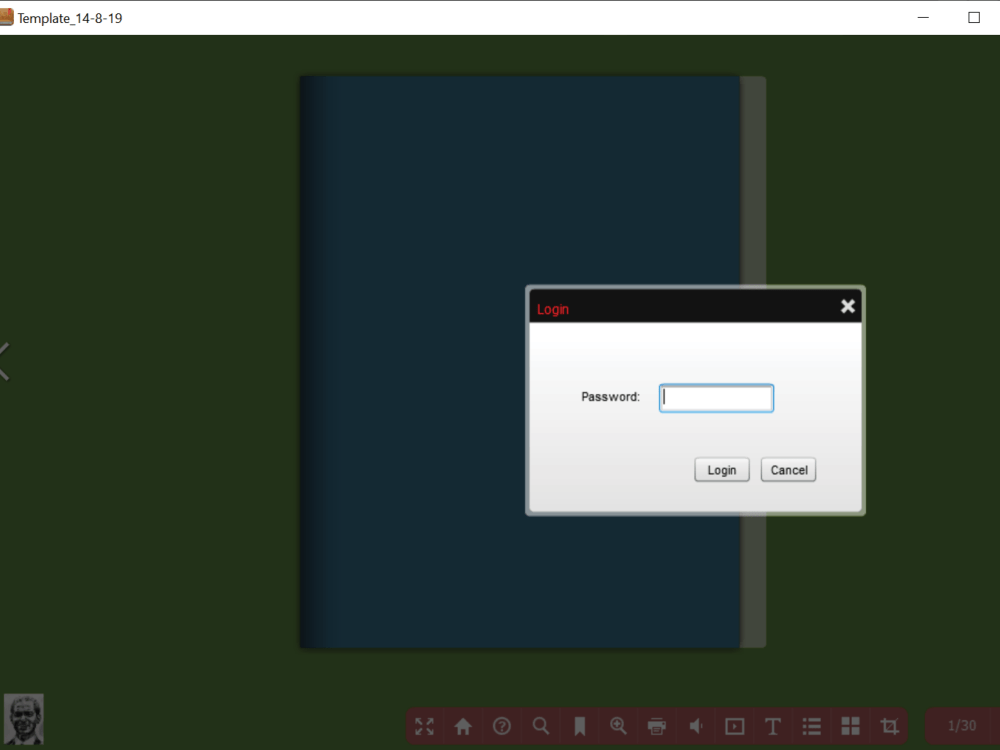The width and height of the screenshot is (1000, 750).
Task: Click the Login button in the dialog
Action: coord(721,470)
